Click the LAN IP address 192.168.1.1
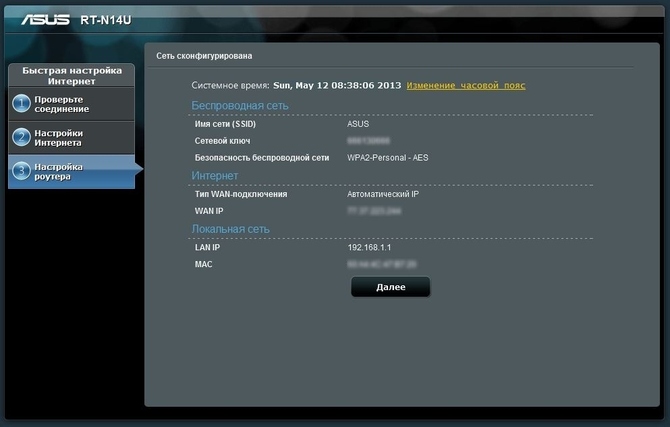The height and width of the screenshot is (427, 670). [369, 246]
